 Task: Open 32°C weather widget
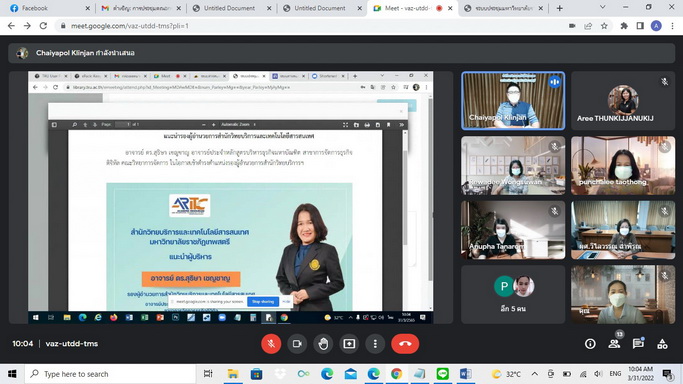pos(506,374)
